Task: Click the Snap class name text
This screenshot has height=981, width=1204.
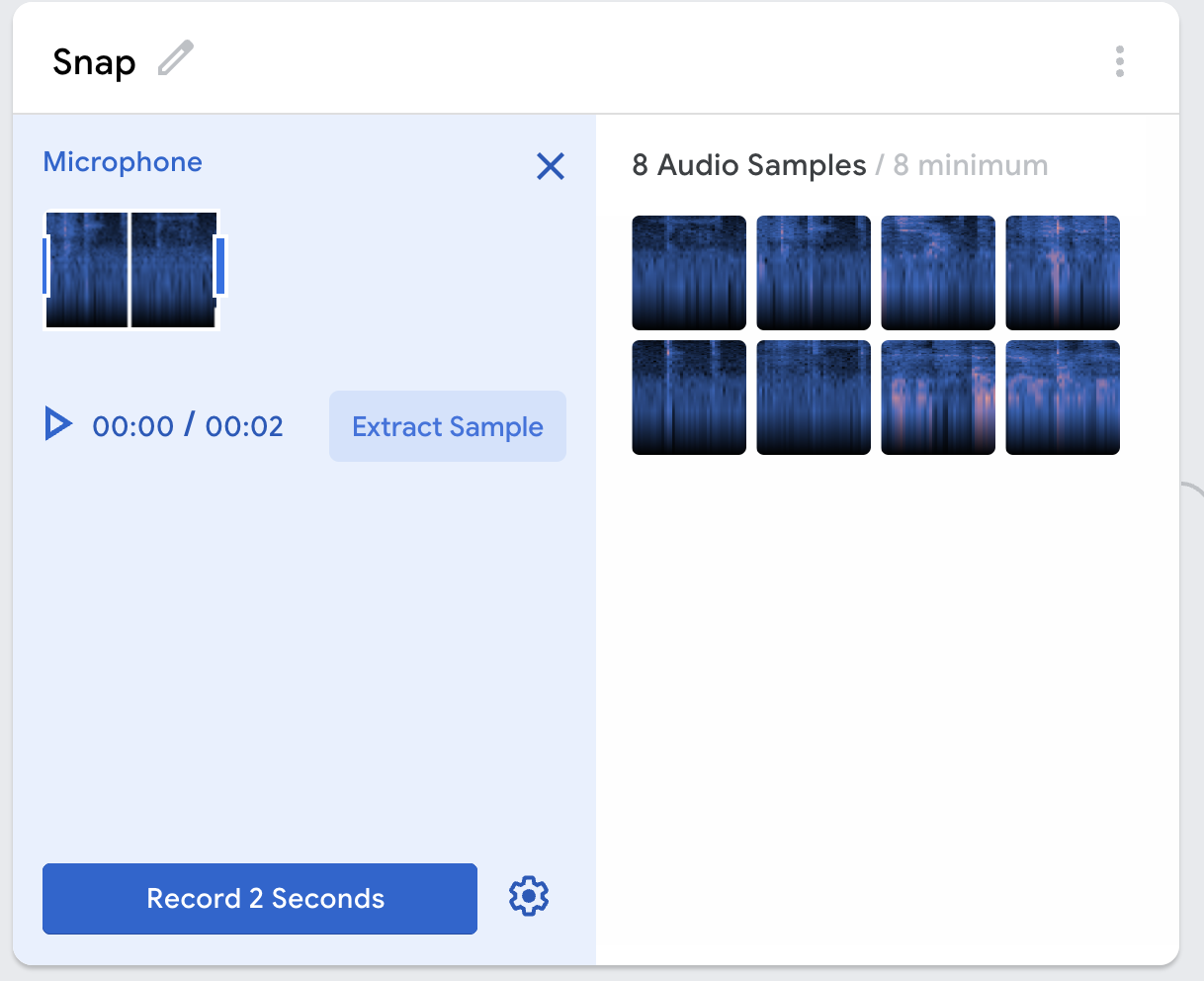Action: pyautogui.click(x=94, y=62)
